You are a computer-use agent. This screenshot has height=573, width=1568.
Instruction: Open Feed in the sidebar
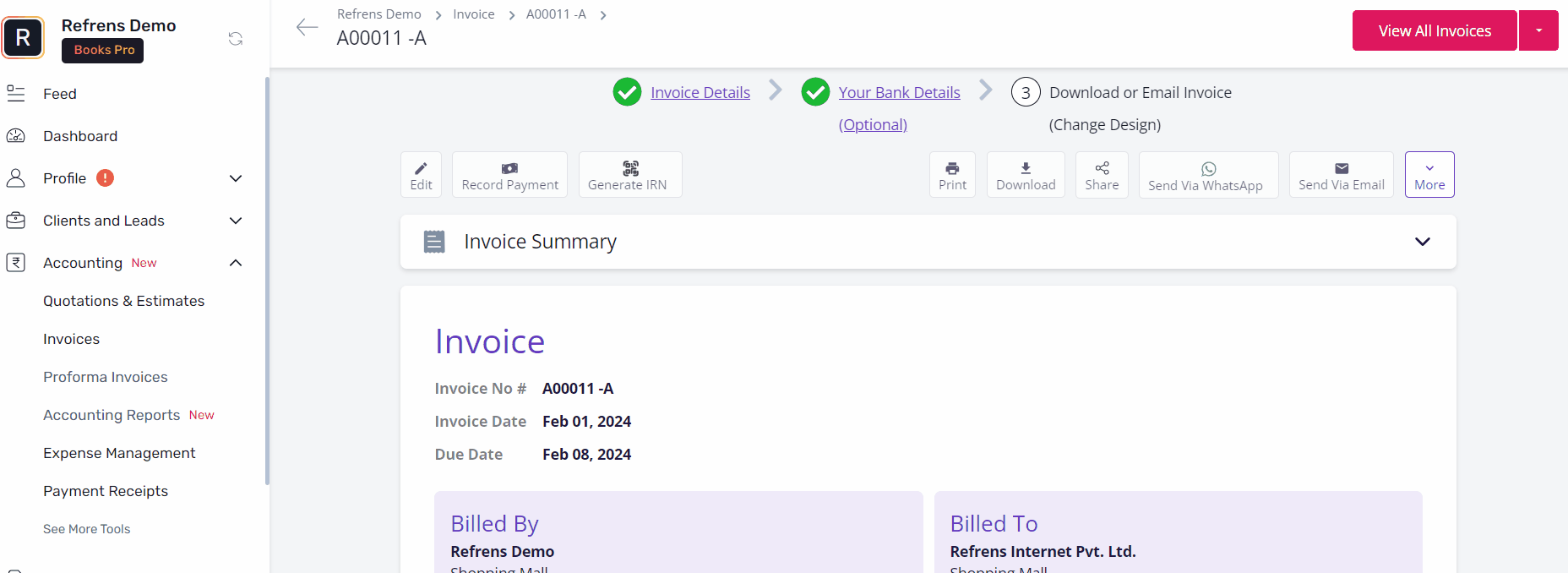pyautogui.click(x=60, y=94)
